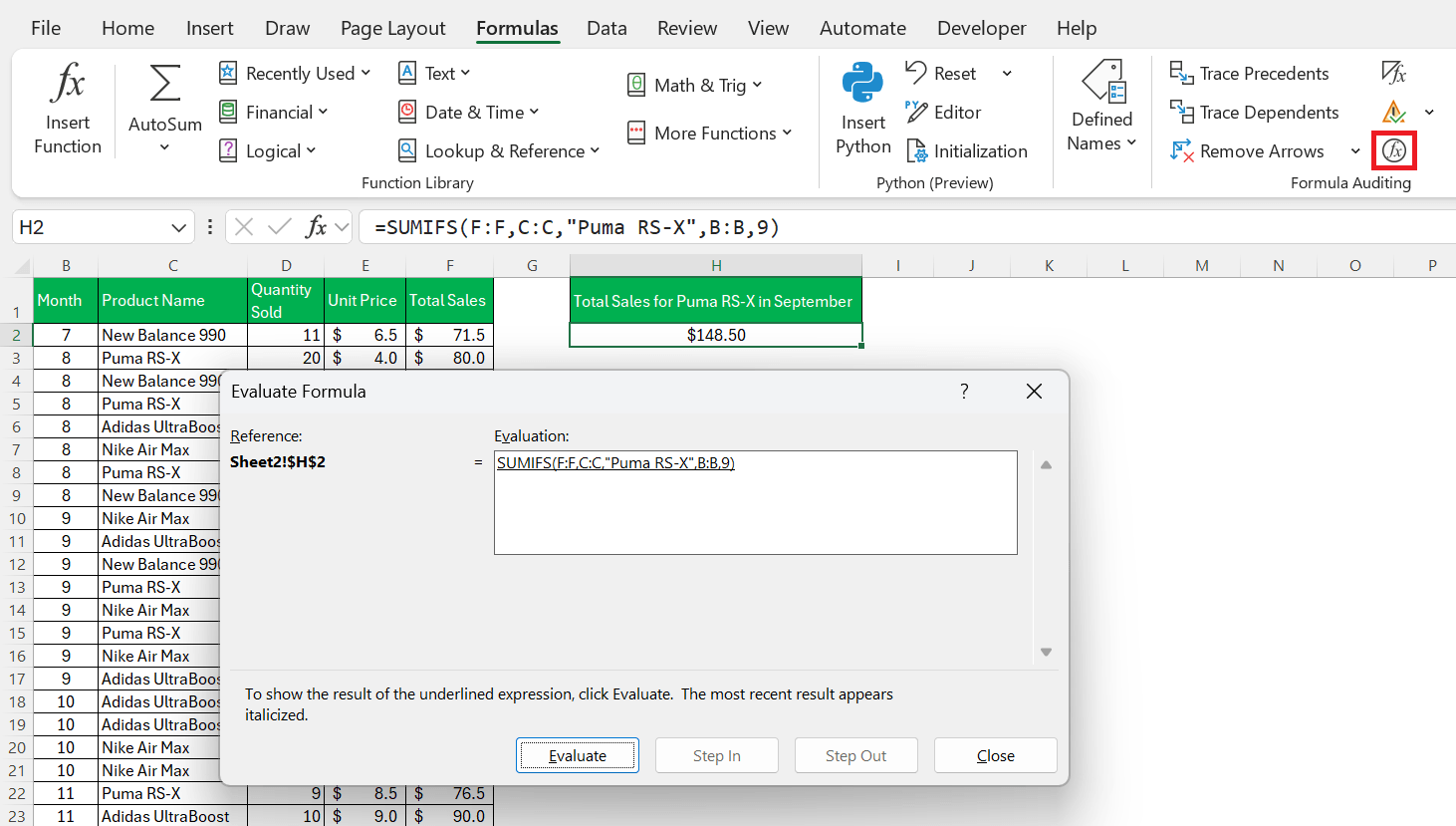
Task: Select the Unit Price header cell
Action: 364,300
